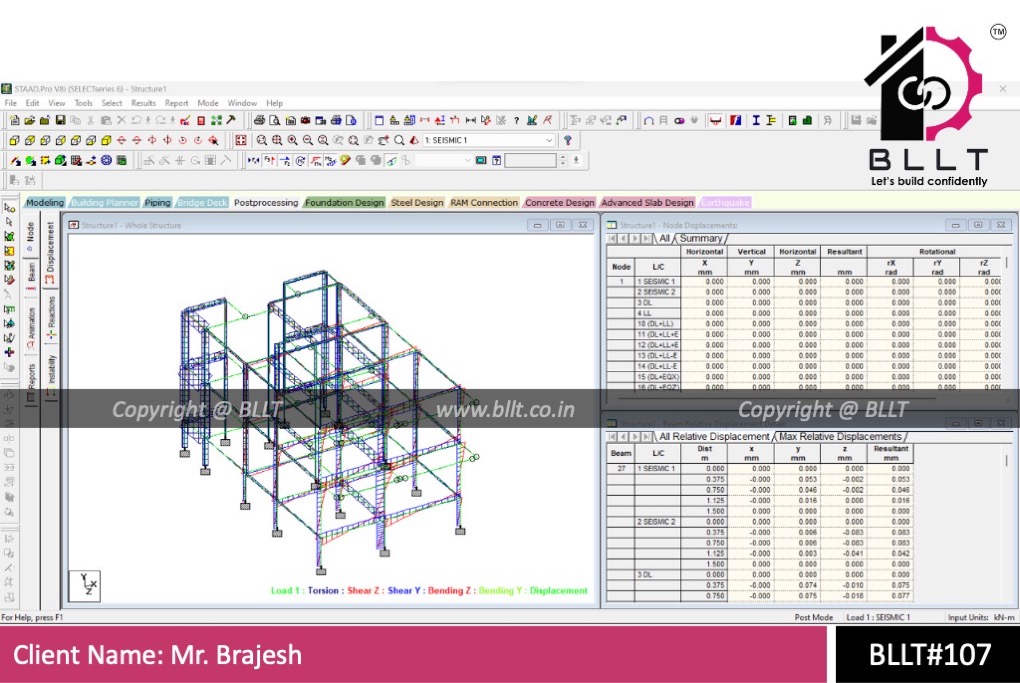
Task: Toggle the Fy shear diagram button
Action: (269, 161)
